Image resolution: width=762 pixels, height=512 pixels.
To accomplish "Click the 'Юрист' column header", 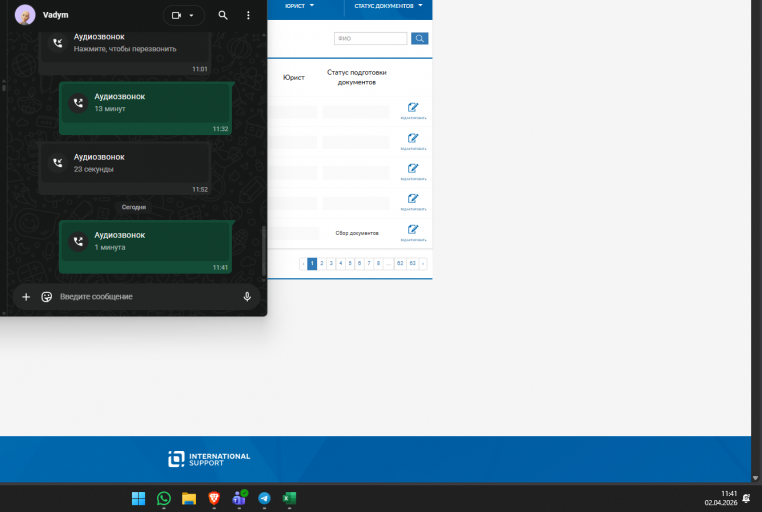I will pos(294,78).
